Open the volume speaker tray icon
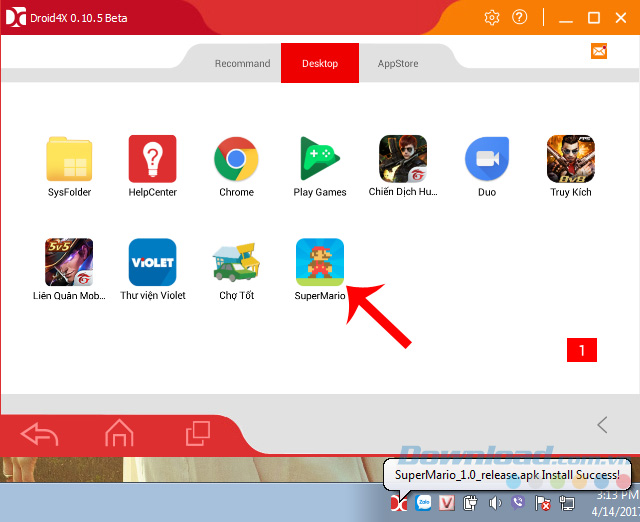The height and width of the screenshot is (522, 640). coord(495,503)
